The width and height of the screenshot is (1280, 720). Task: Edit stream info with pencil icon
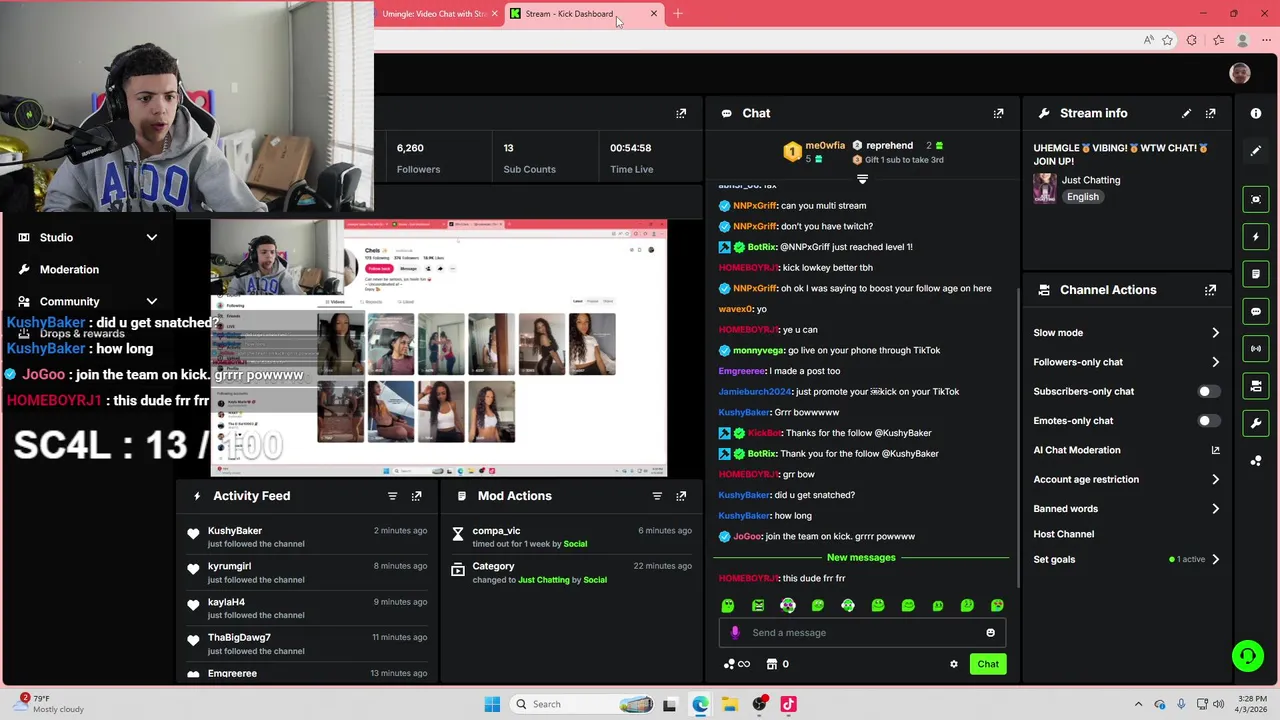(1186, 113)
